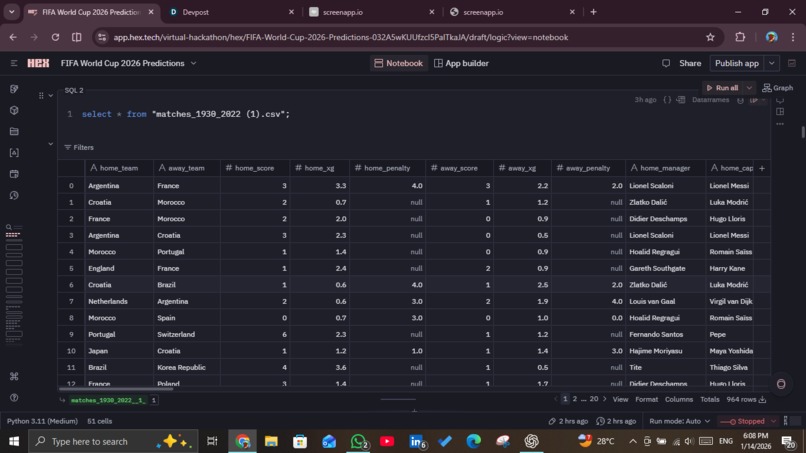This screenshot has height=453, width=806.
Task: Open the ChatGPT taskbar icon
Action: pos(532,441)
